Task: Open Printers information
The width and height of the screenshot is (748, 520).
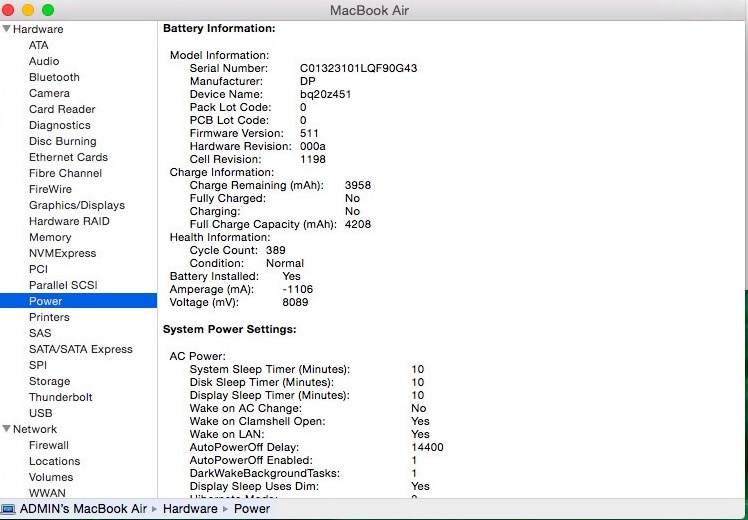Action: click(49, 317)
